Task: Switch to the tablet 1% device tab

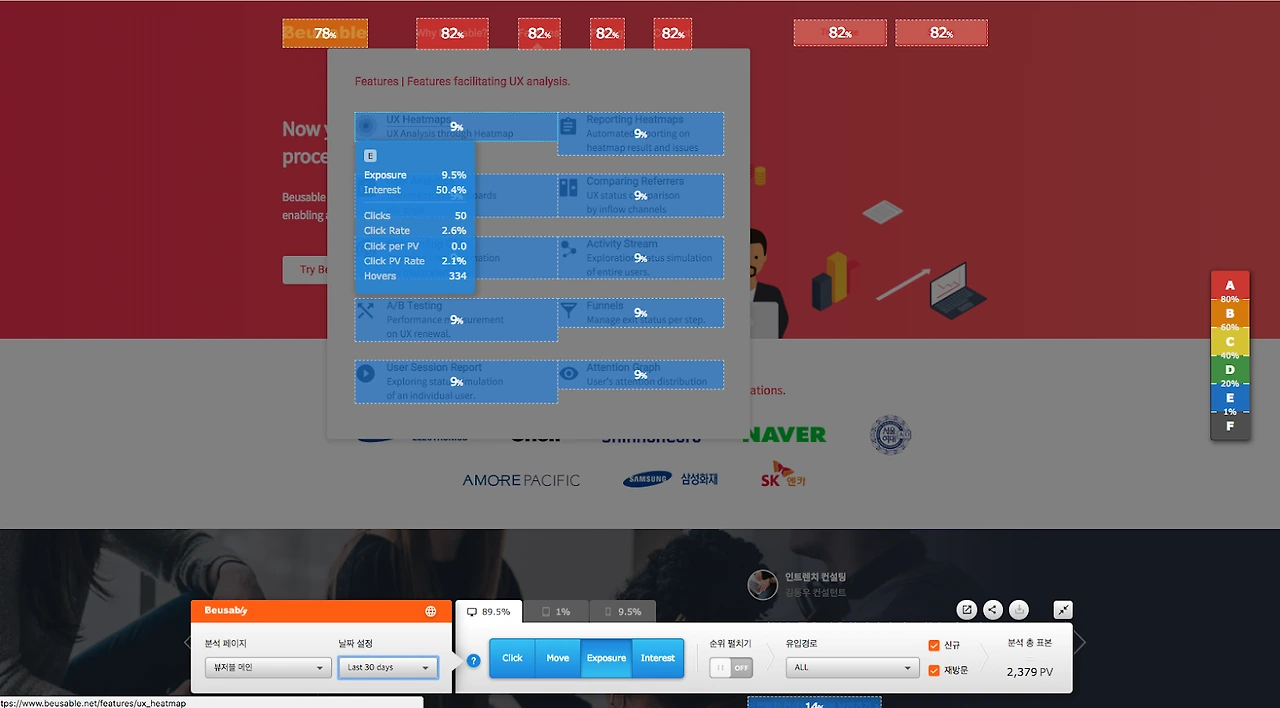Action: point(555,611)
